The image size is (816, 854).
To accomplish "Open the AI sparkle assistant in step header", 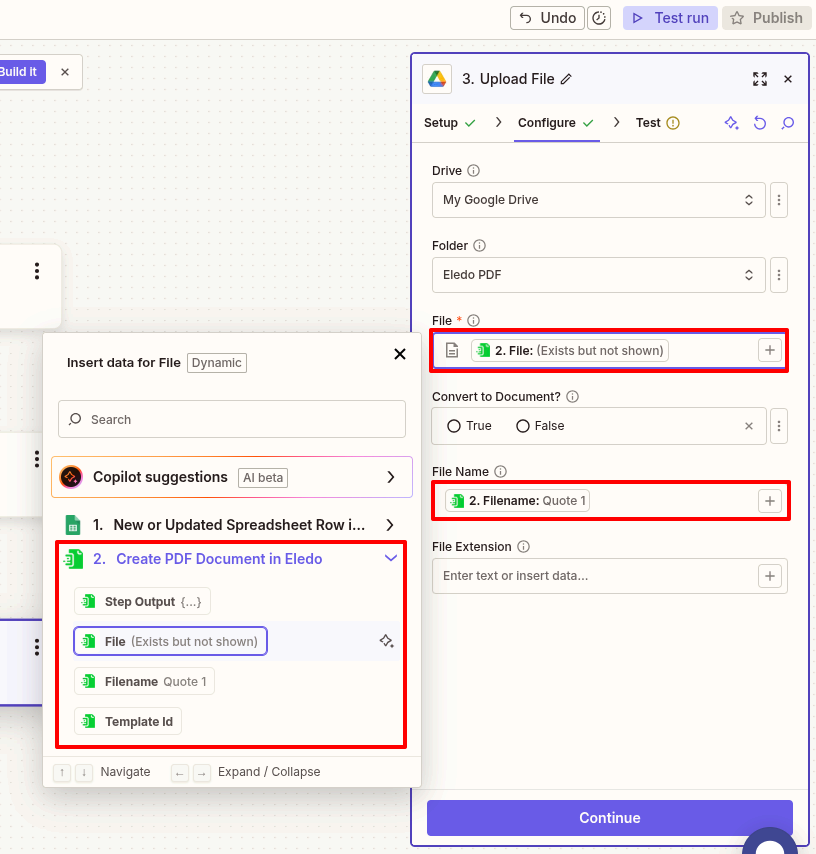I will coord(731,122).
